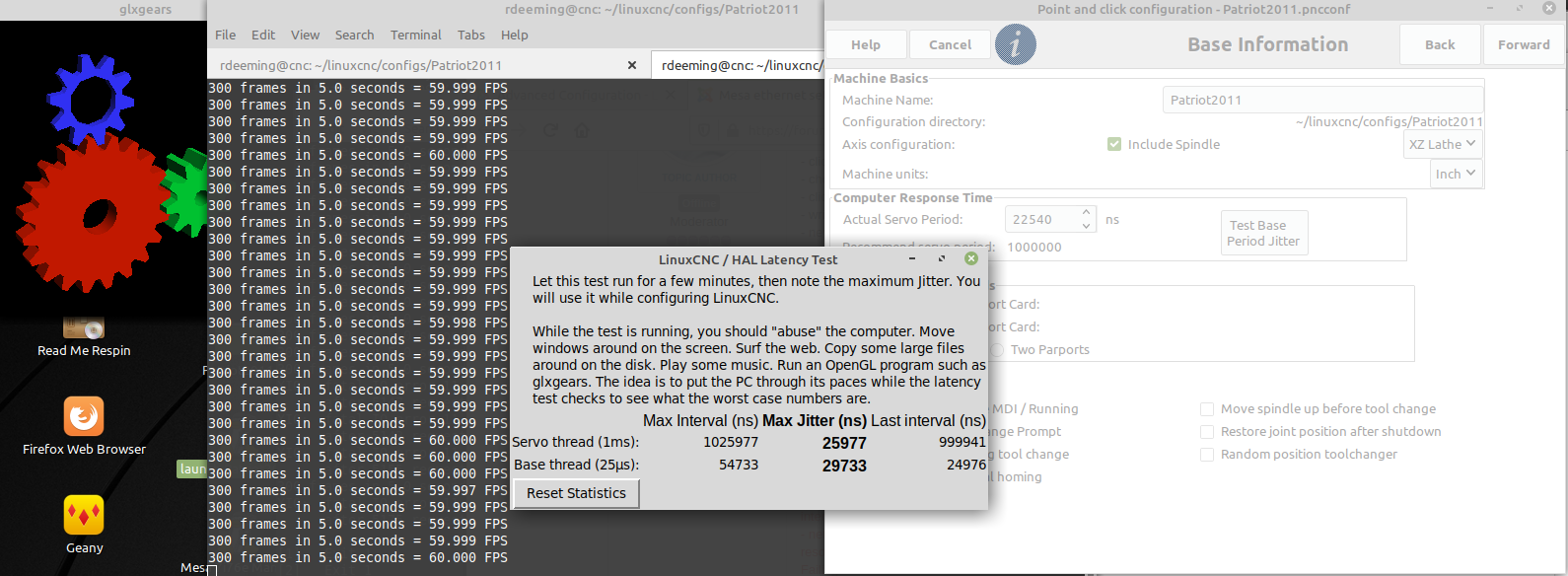Open the terminal Search menu

(354, 35)
